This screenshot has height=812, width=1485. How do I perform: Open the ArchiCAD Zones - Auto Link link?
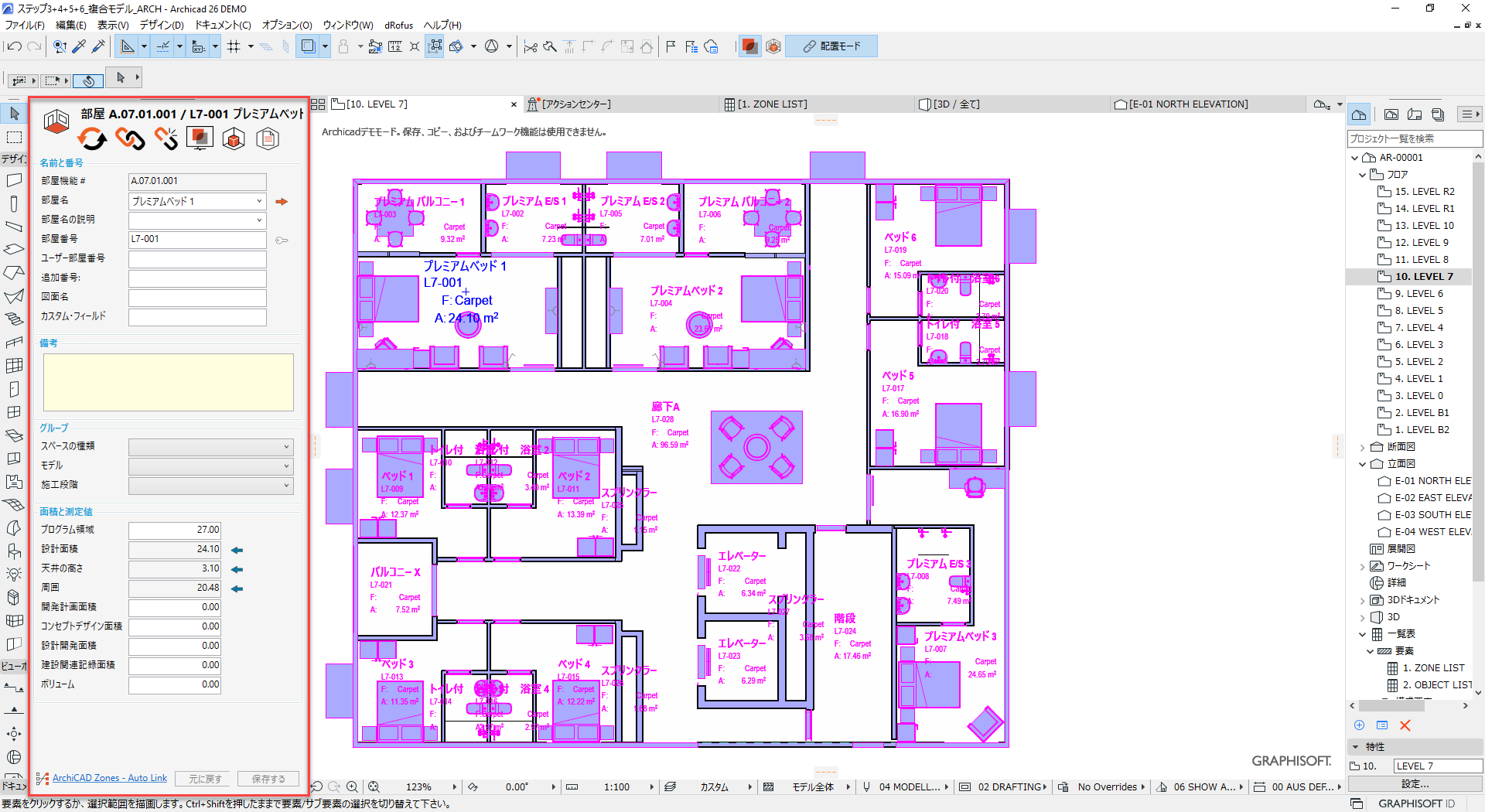[x=110, y=778]
